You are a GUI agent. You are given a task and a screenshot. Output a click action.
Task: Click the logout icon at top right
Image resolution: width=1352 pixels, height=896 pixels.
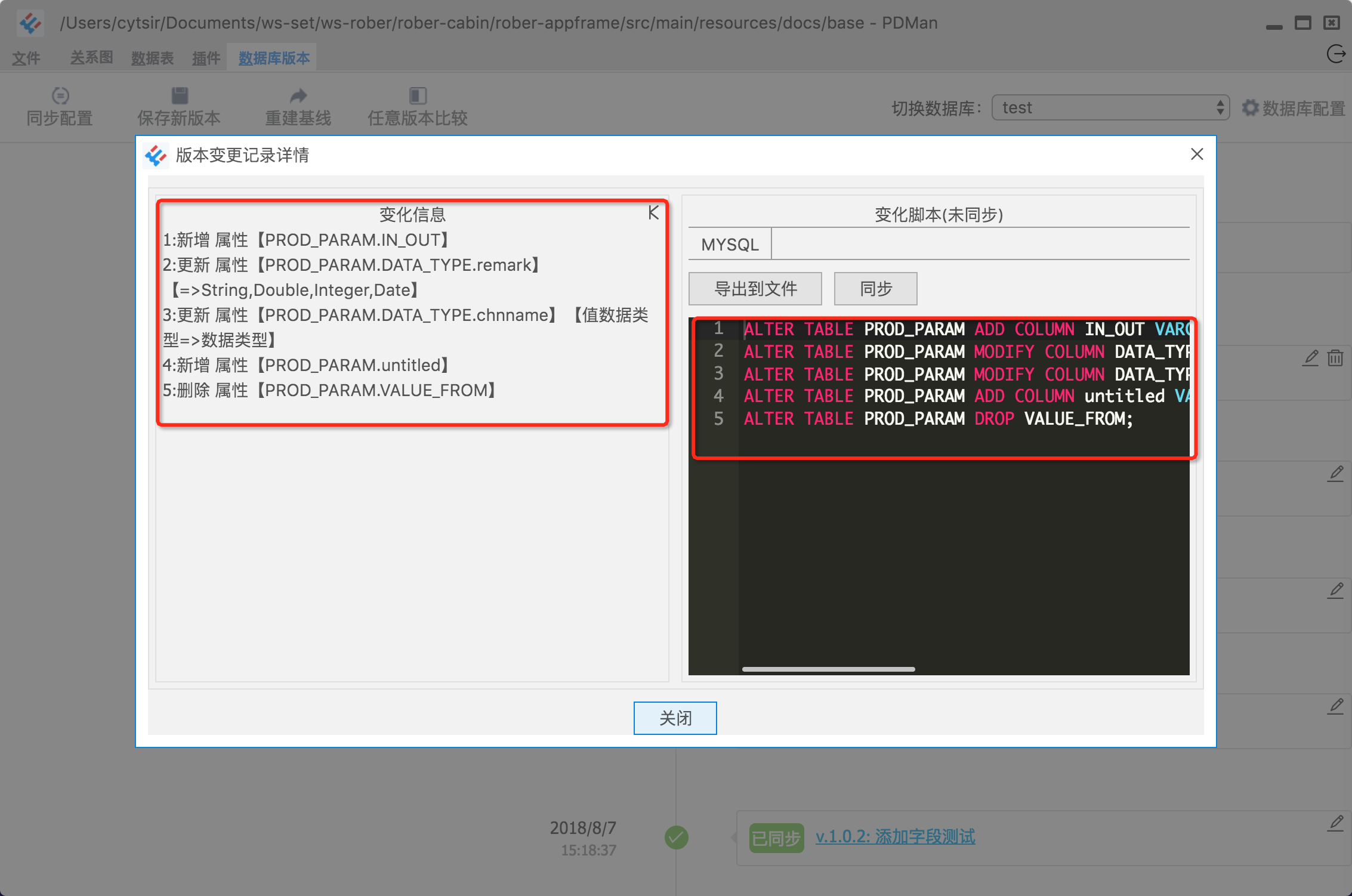[x=1336, y=54]
